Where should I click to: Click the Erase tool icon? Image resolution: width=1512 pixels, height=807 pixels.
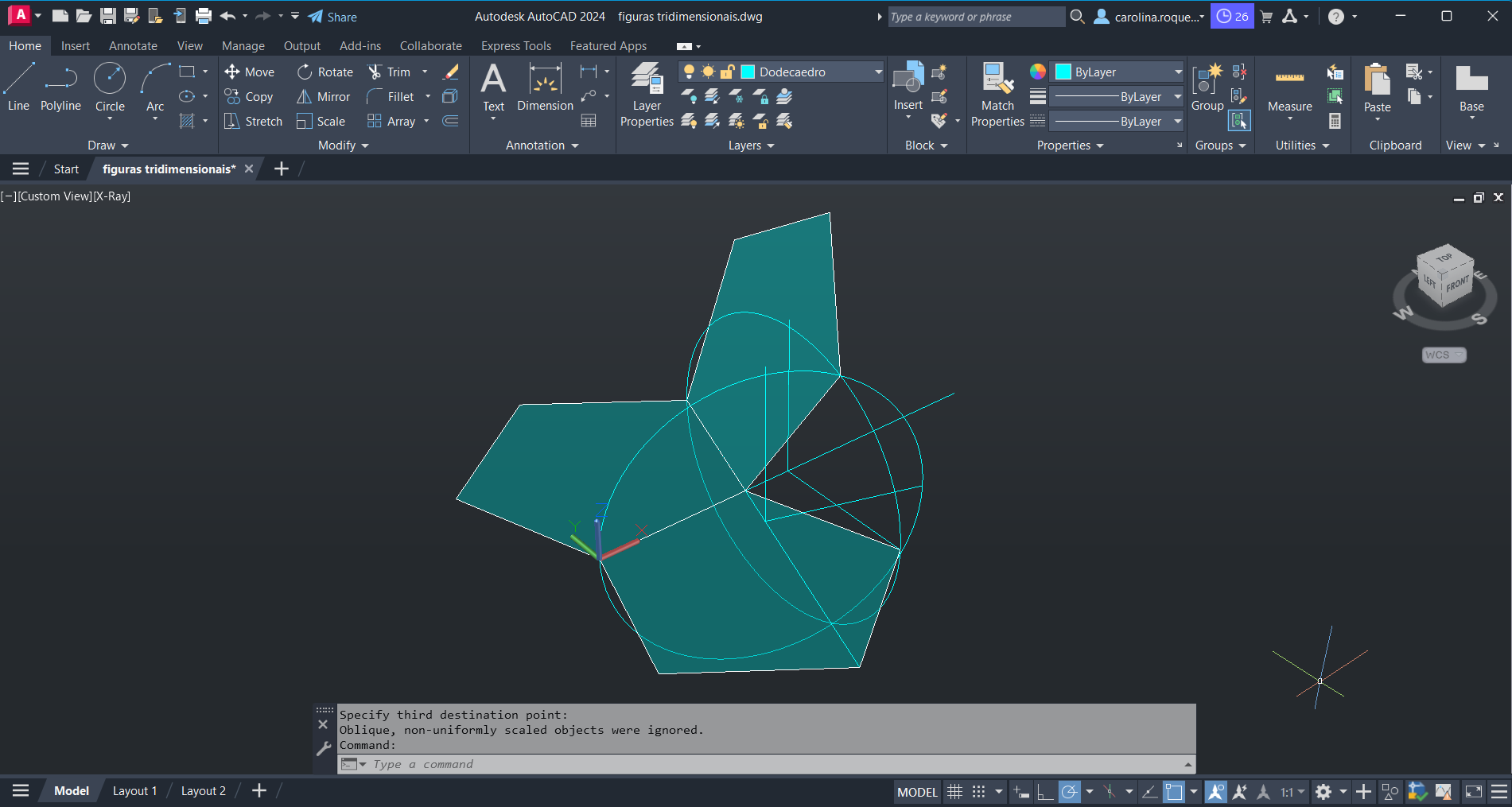tap(451, 72)
